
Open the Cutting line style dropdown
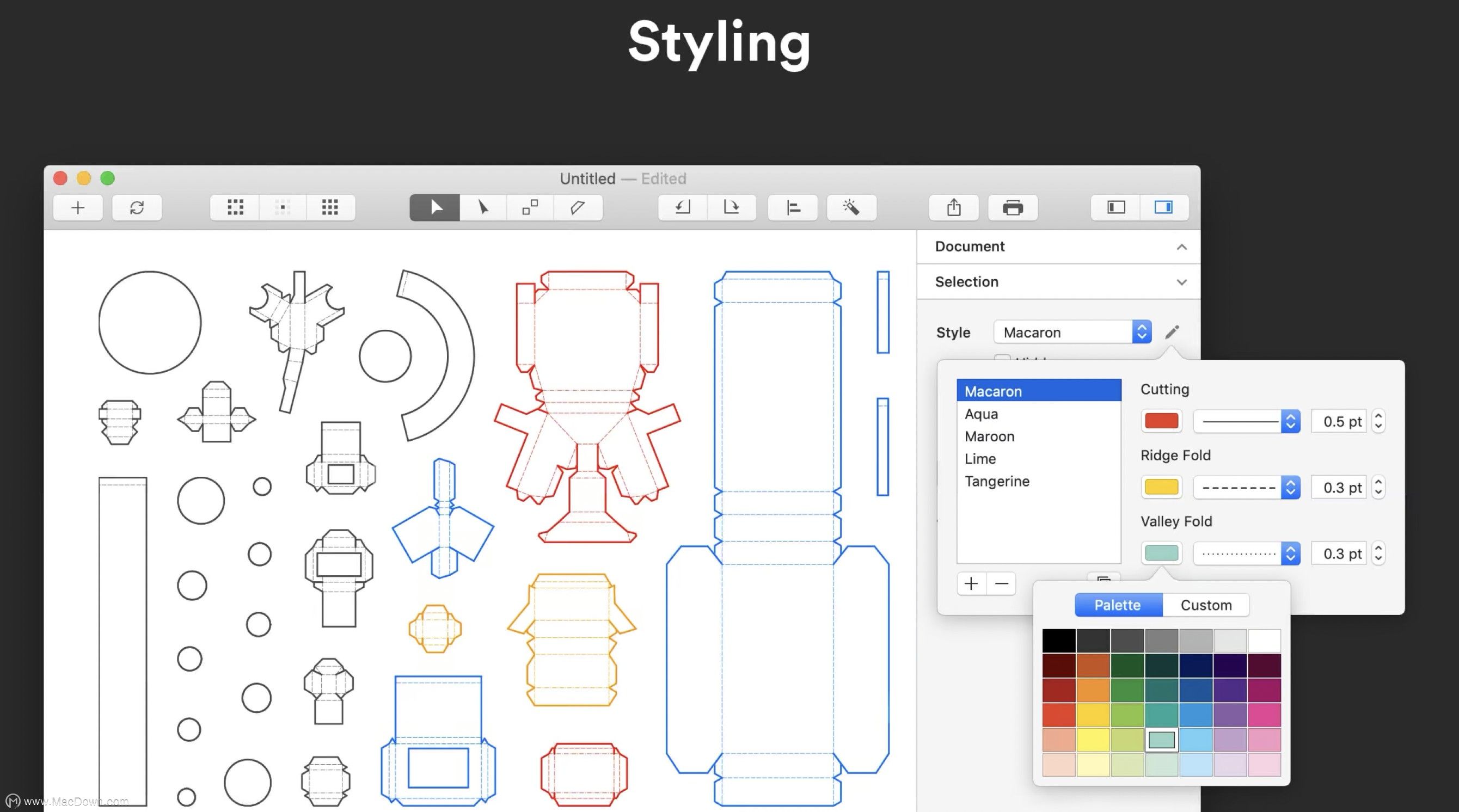coord(1247,421)
